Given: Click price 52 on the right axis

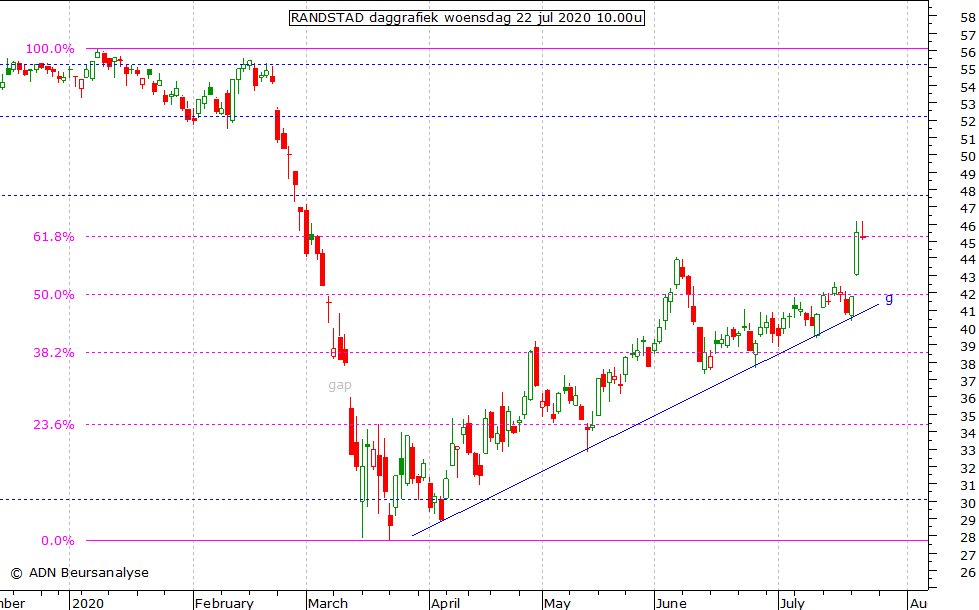Looking at the screenshot, I should pos(968,122).
